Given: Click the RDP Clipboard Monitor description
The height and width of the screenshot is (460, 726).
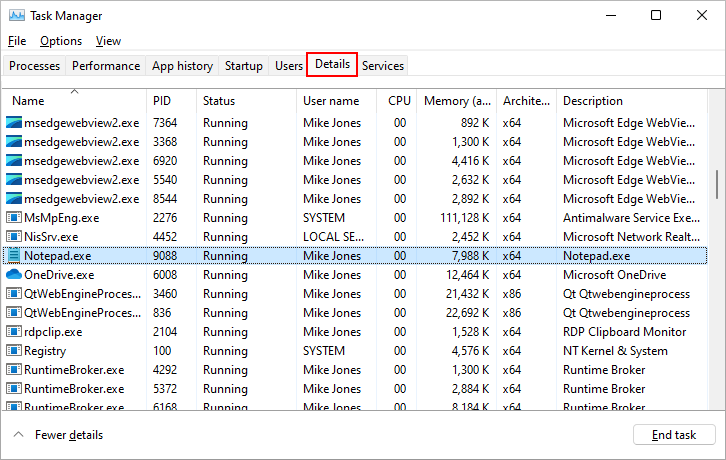Looking at the screenshot, I should tap(624, 332).
